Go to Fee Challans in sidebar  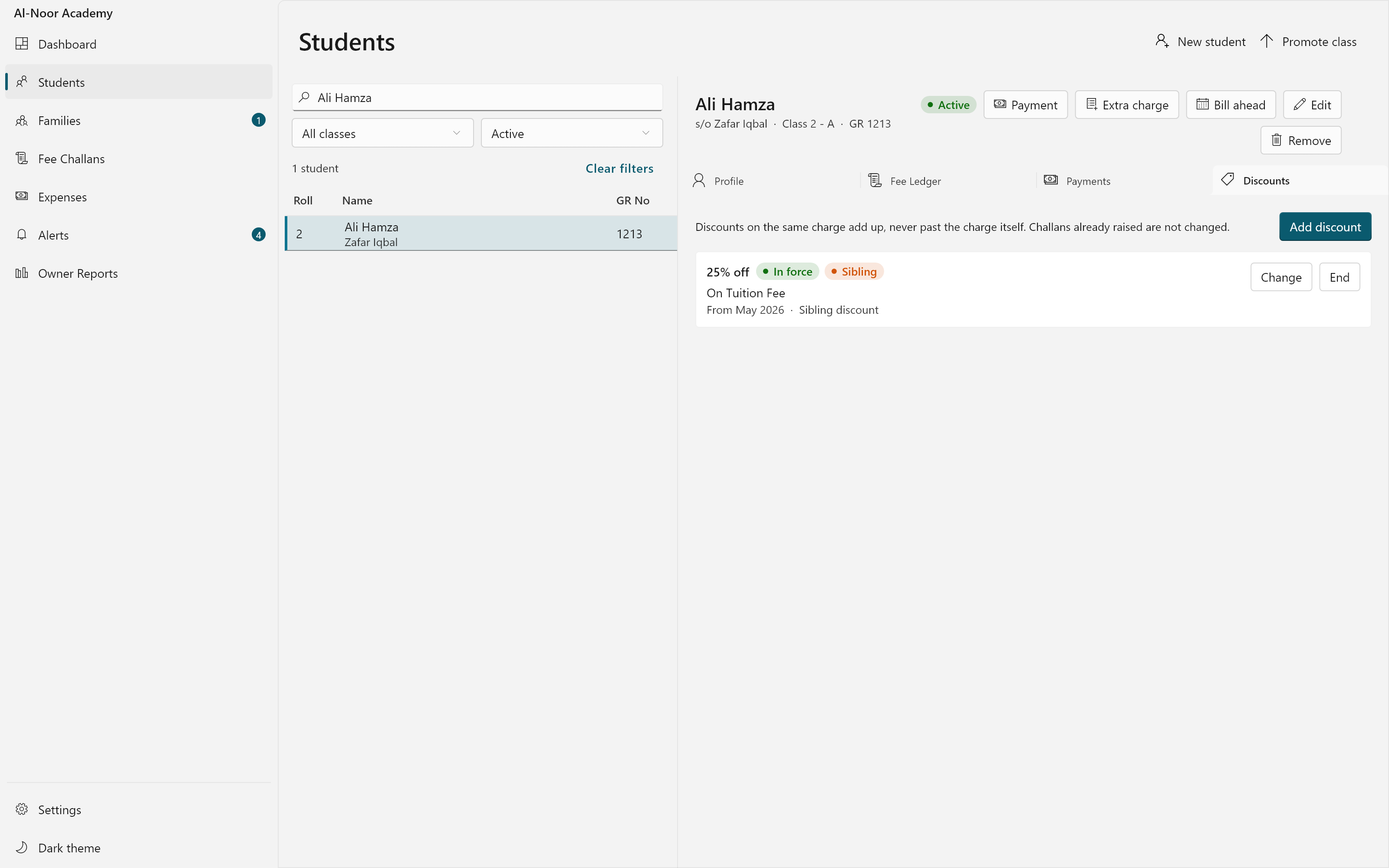point(139,158)
